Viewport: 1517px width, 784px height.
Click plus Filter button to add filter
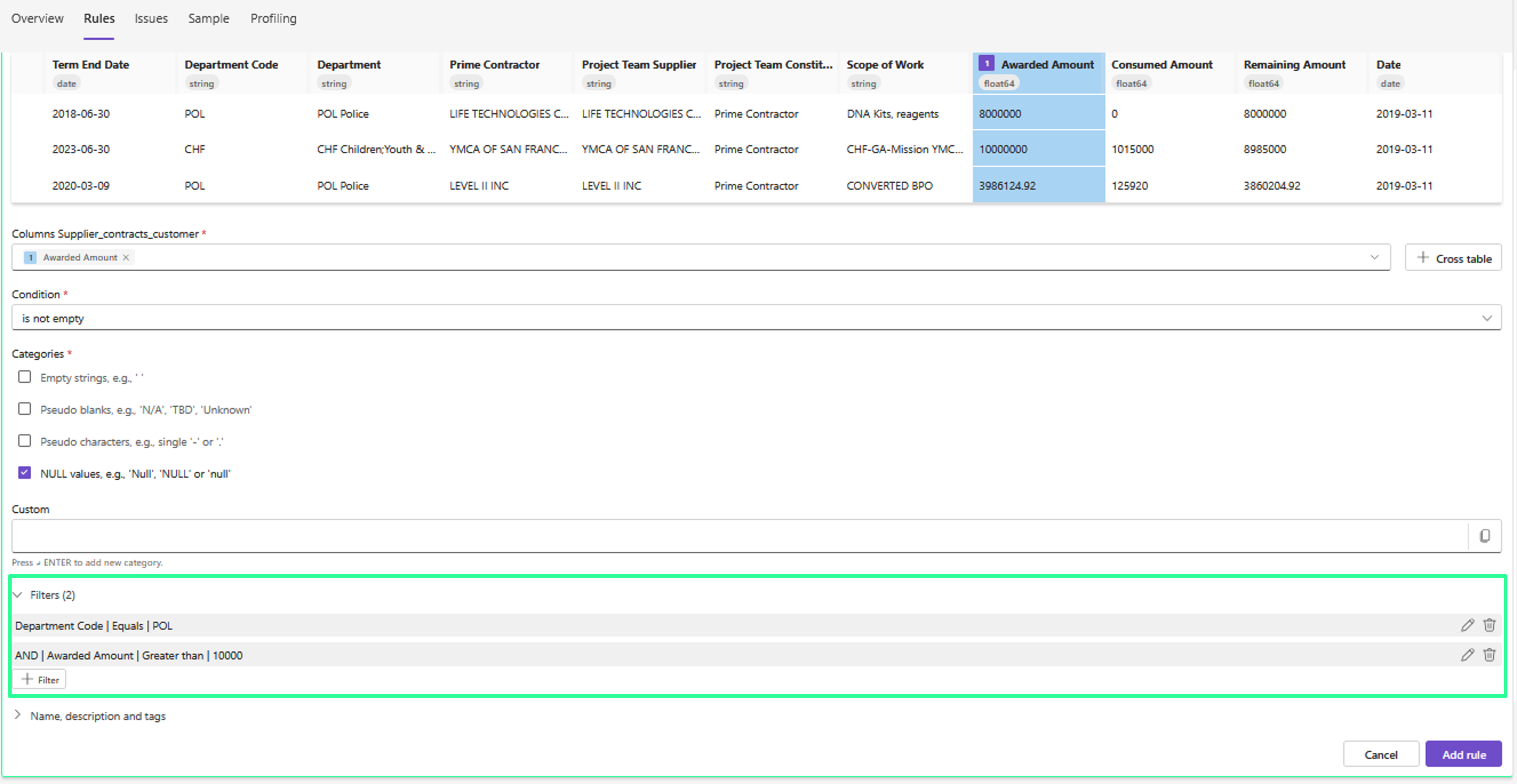[x=39, y=679]
